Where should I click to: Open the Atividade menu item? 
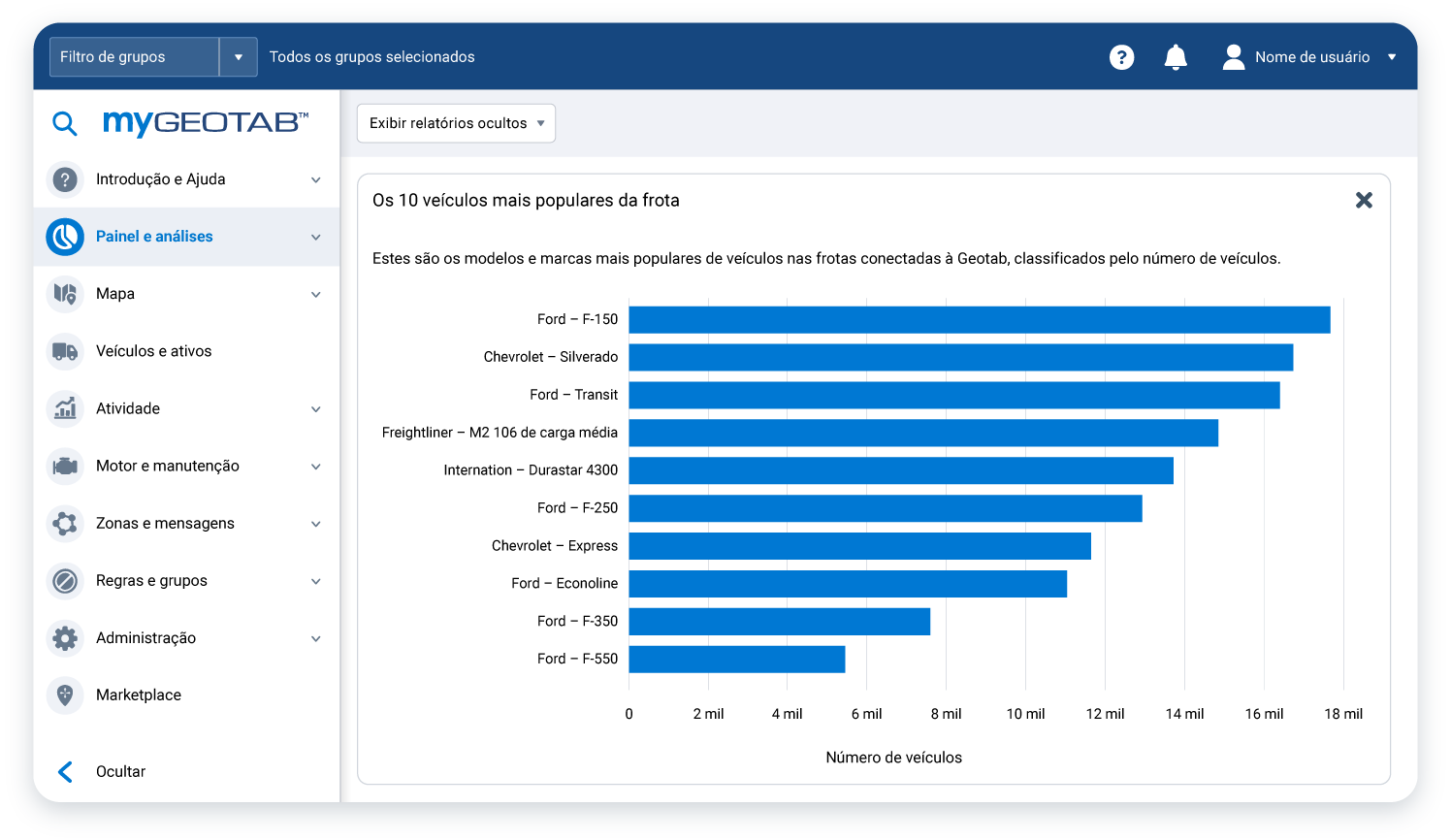pos(186,408)
